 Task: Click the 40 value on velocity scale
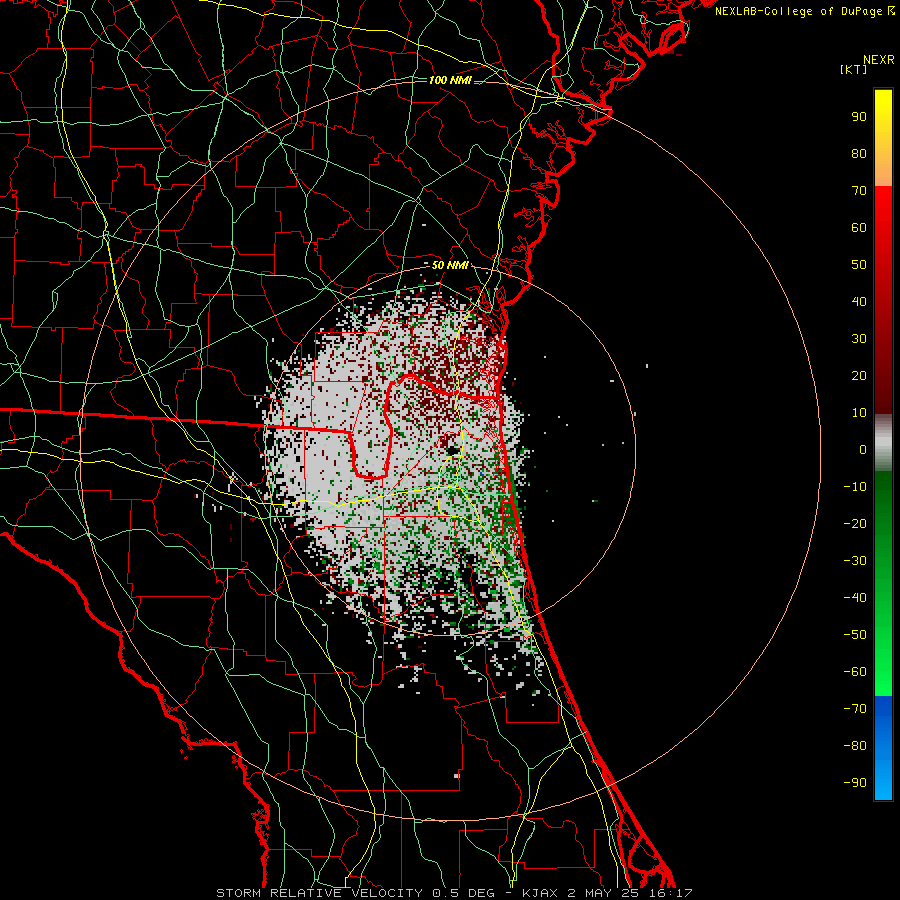coord(859,302)
